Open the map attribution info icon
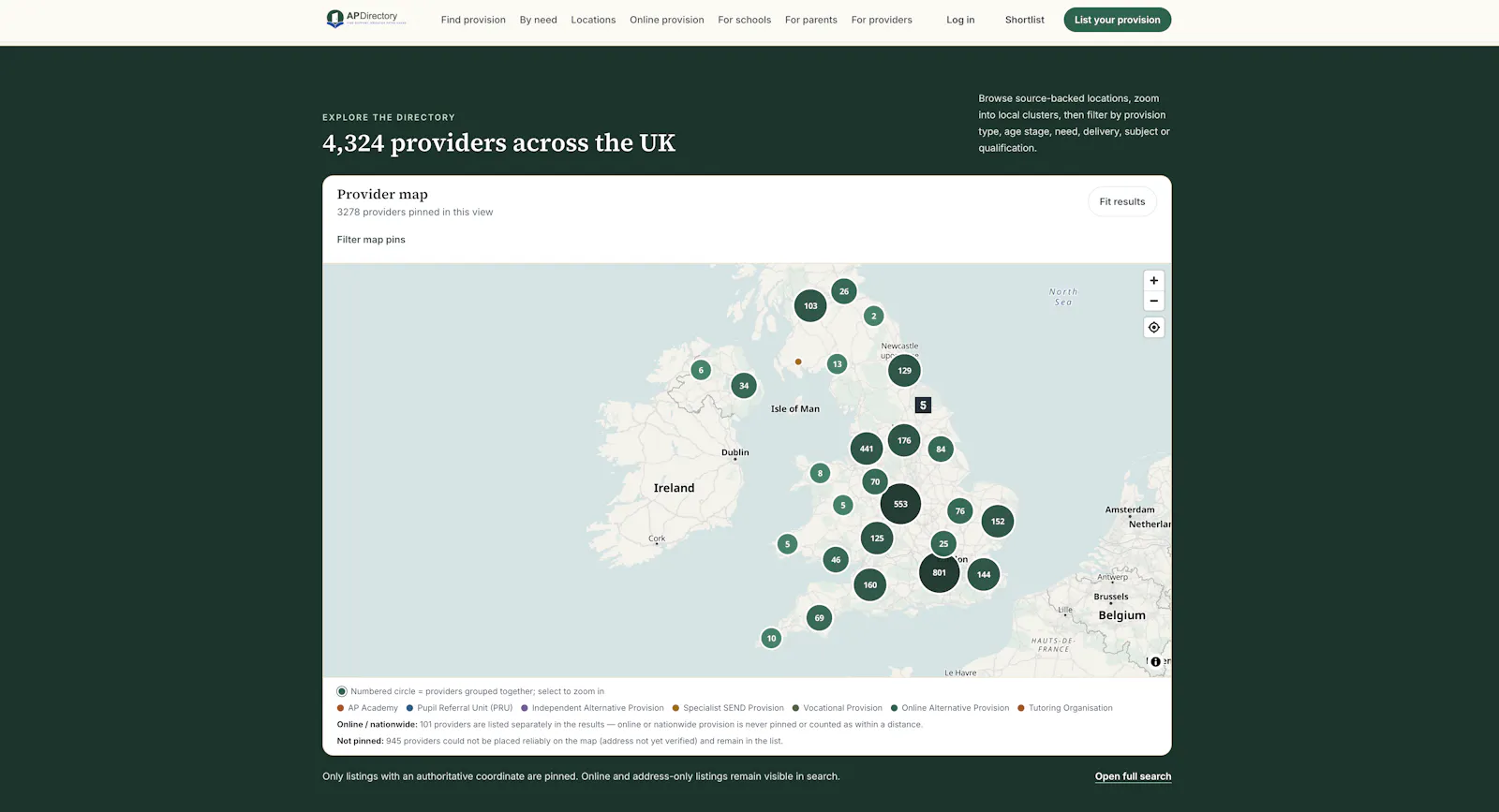This screenshot has height=812, width=1499. pyautogui.click(x=1155, y=661)
